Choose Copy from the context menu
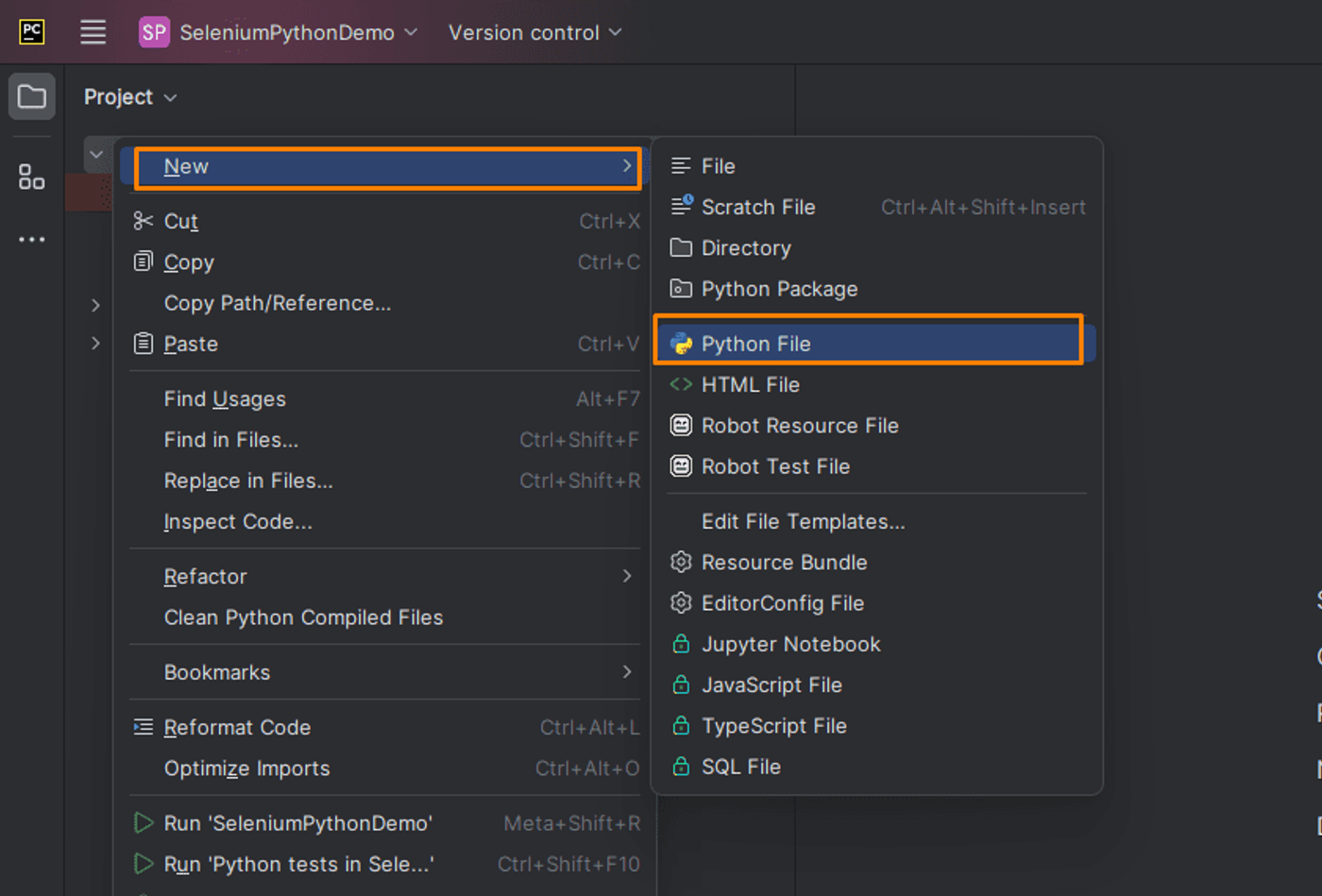The width and height of the screenshot is (1322, 896). (x=385, y=262)
